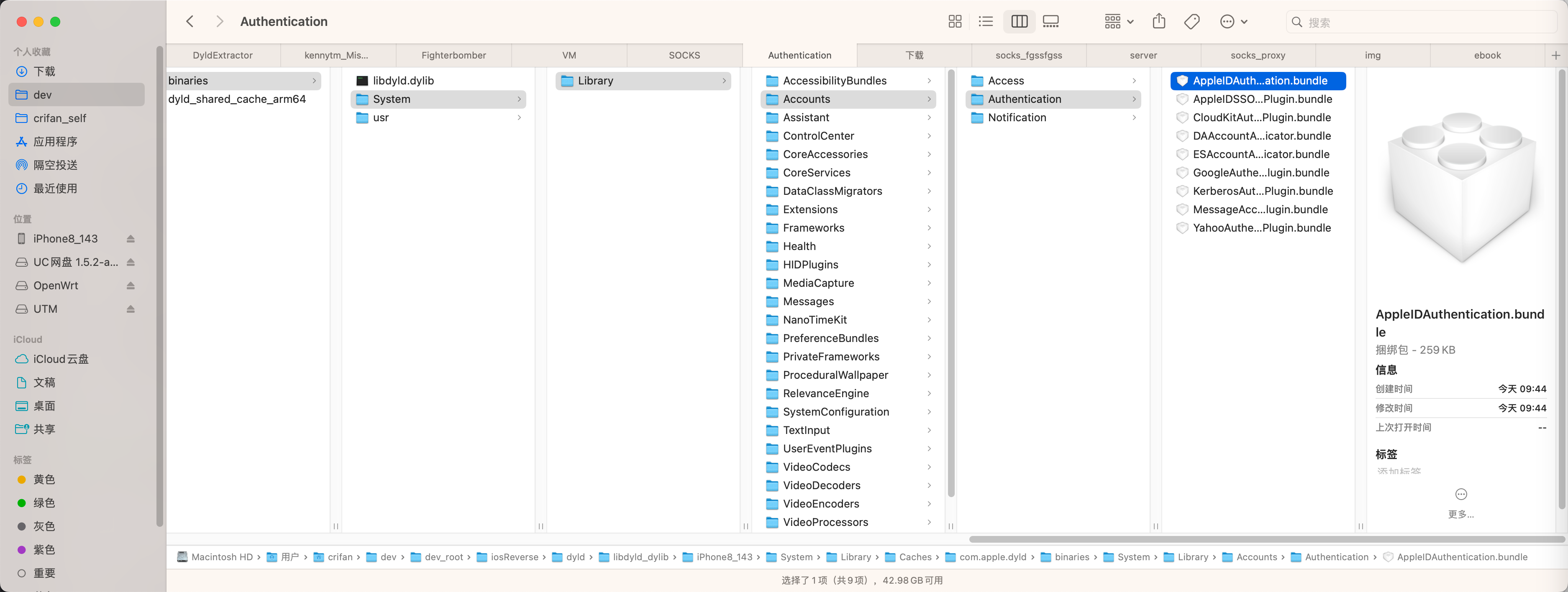Open the group-by options dropdown
Screen dimensions: 1568x592
coord(1119,22)
